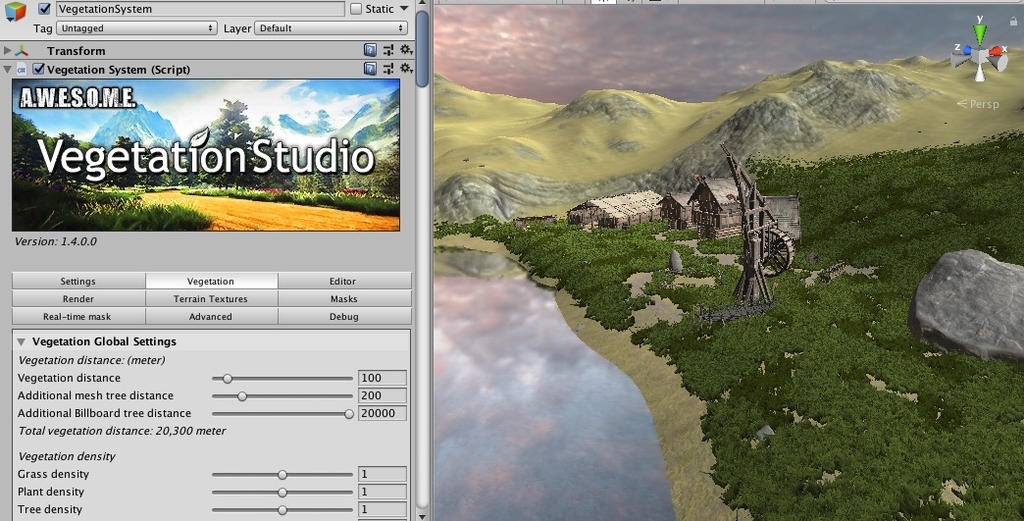This screenshot has width=1024, height=521.
Task: Click the 'Vegetation density' heading
Action: coord(67,456)
